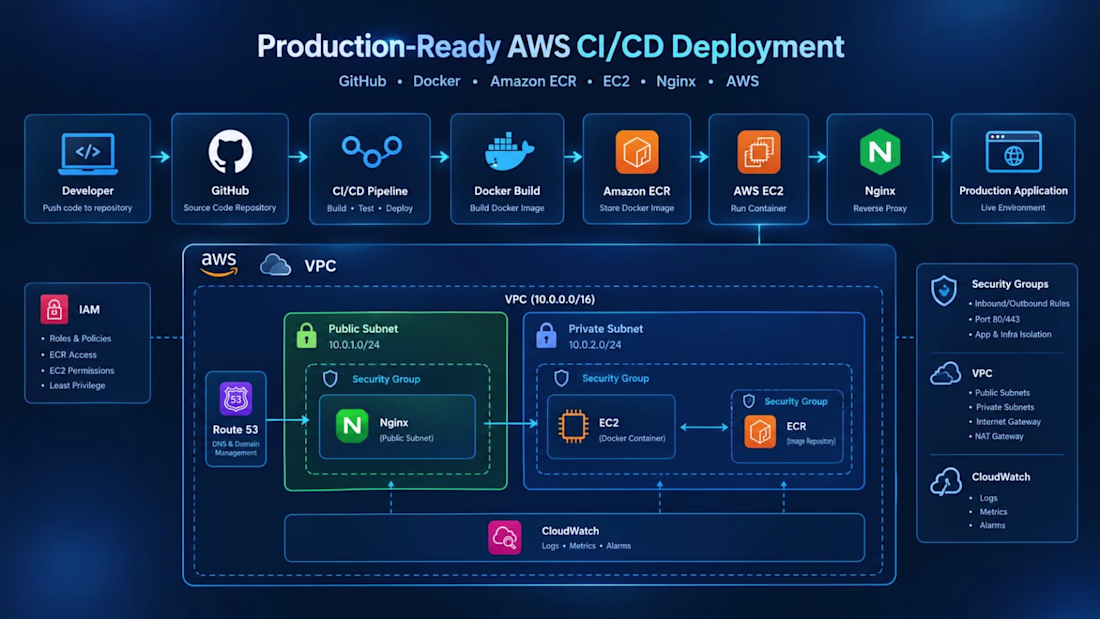This screenshot has width=1100, height=619.
Task: Click the 'Push code to repository' caption
Action: [x=88, y=208]
